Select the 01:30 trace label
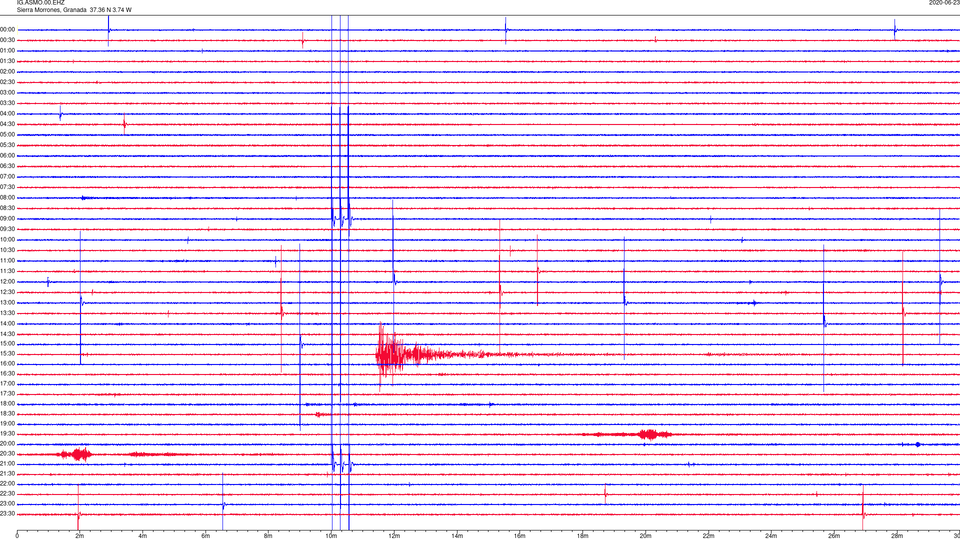Viewport: 960px width, 540px height. [x=7, y=61]
